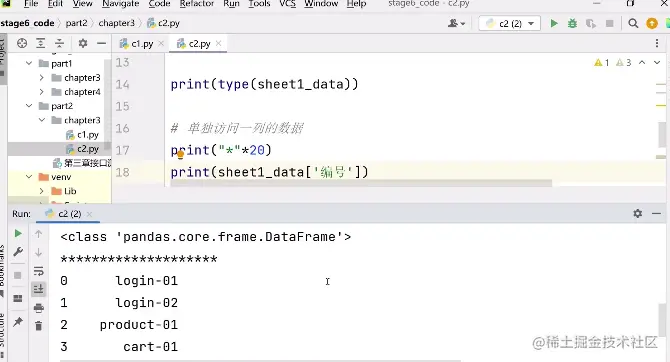Switch to the c1.py editor tab
Screen dimensions: 670x362
[x=142, y=44]
